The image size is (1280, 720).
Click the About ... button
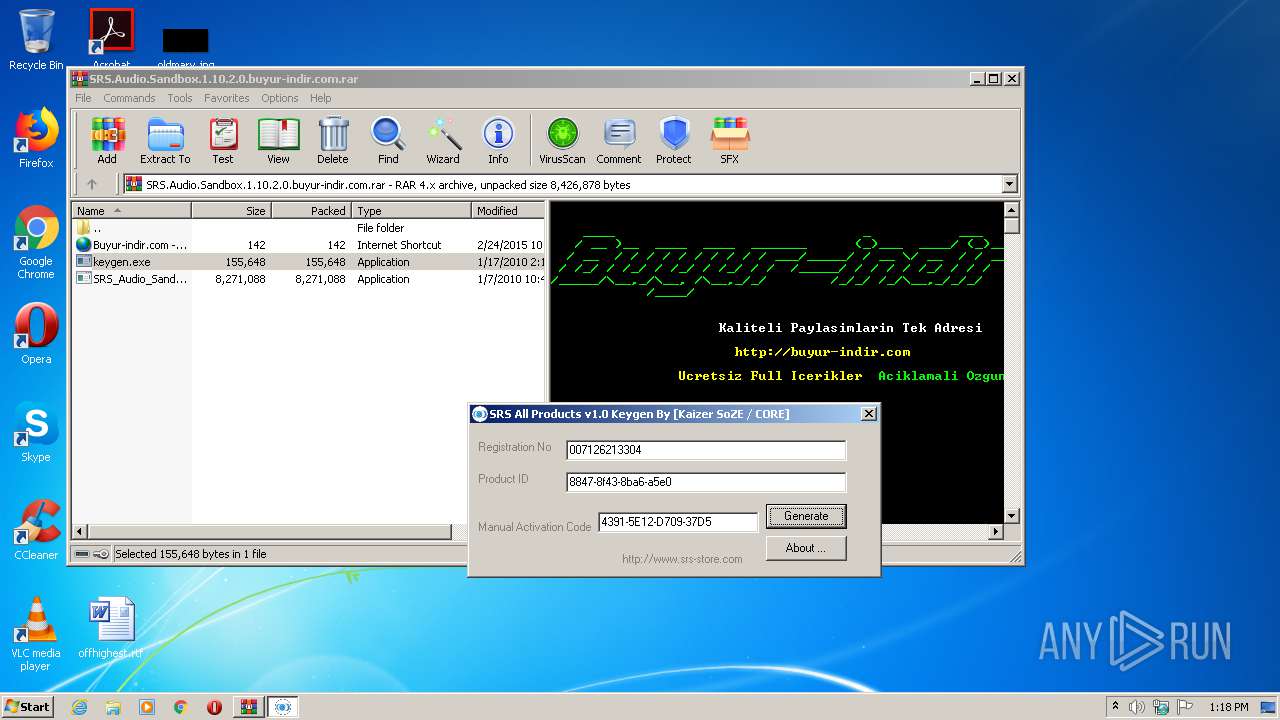pos(806,548)
